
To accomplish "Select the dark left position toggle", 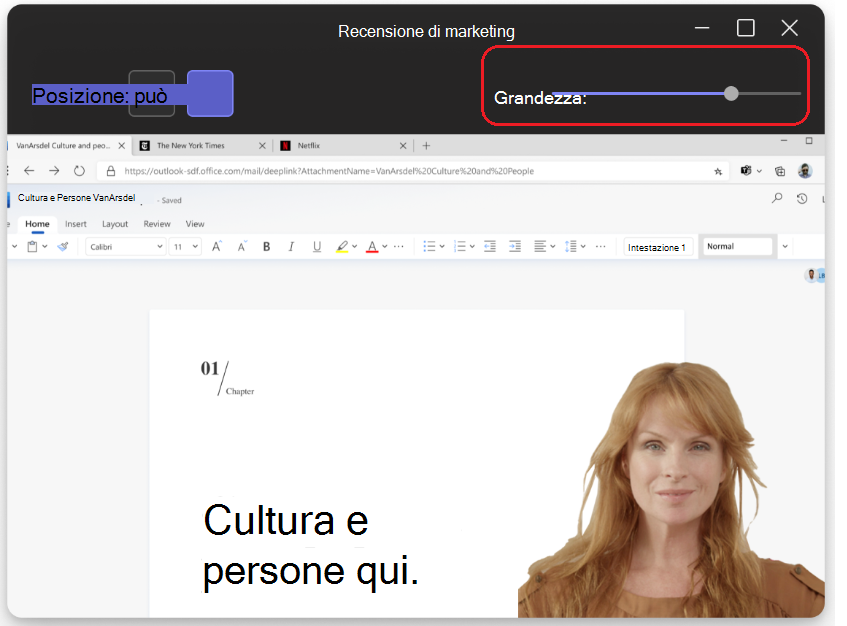I will (152, 93).
